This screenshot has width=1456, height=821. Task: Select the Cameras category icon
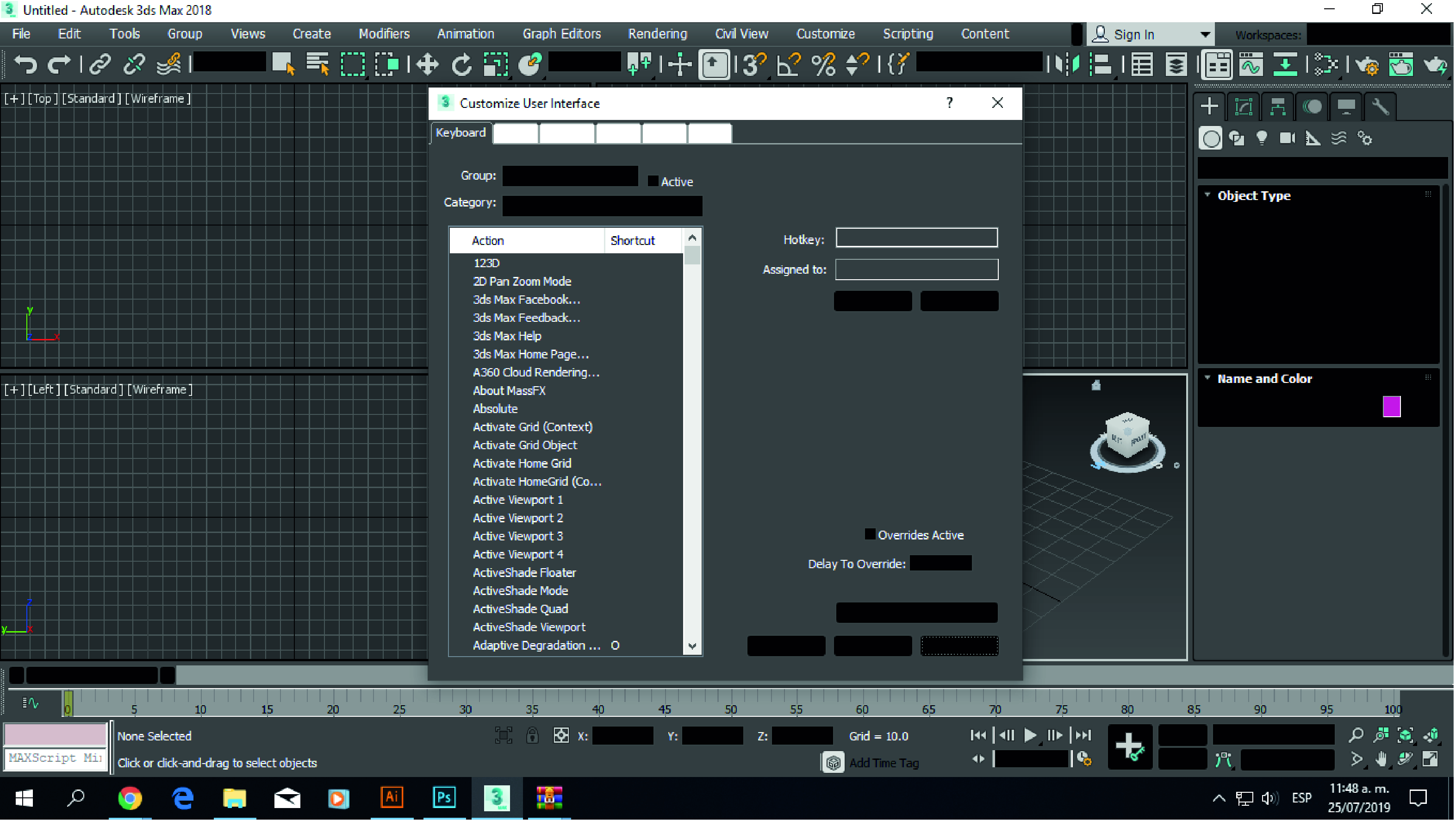coord(1287,138)
